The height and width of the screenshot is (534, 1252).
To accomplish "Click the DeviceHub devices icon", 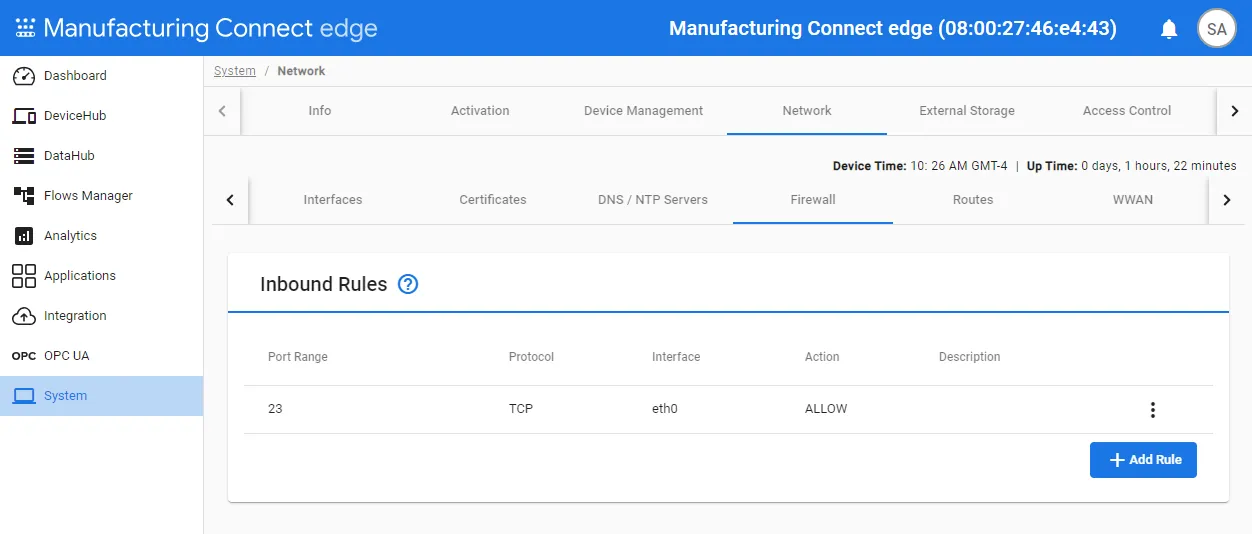I will (x=24, y=116).
